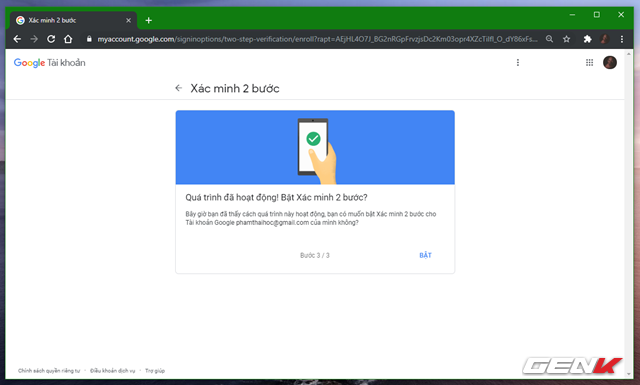Click the Chrome profile avatar in toolbar

(x=604, y=39)
